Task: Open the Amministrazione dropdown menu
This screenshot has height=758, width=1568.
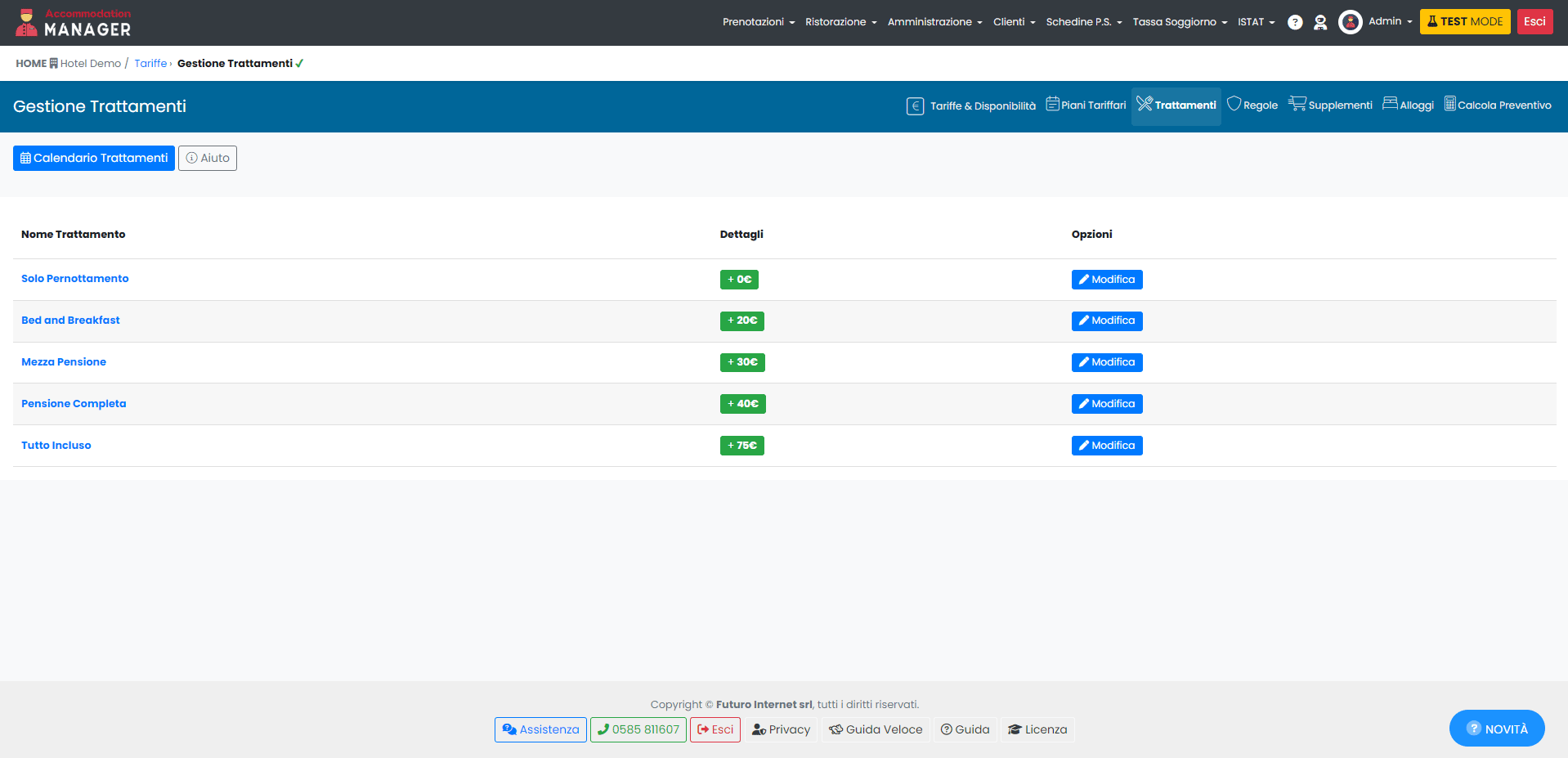Action: pyautogui.click(x=934, y=22)
